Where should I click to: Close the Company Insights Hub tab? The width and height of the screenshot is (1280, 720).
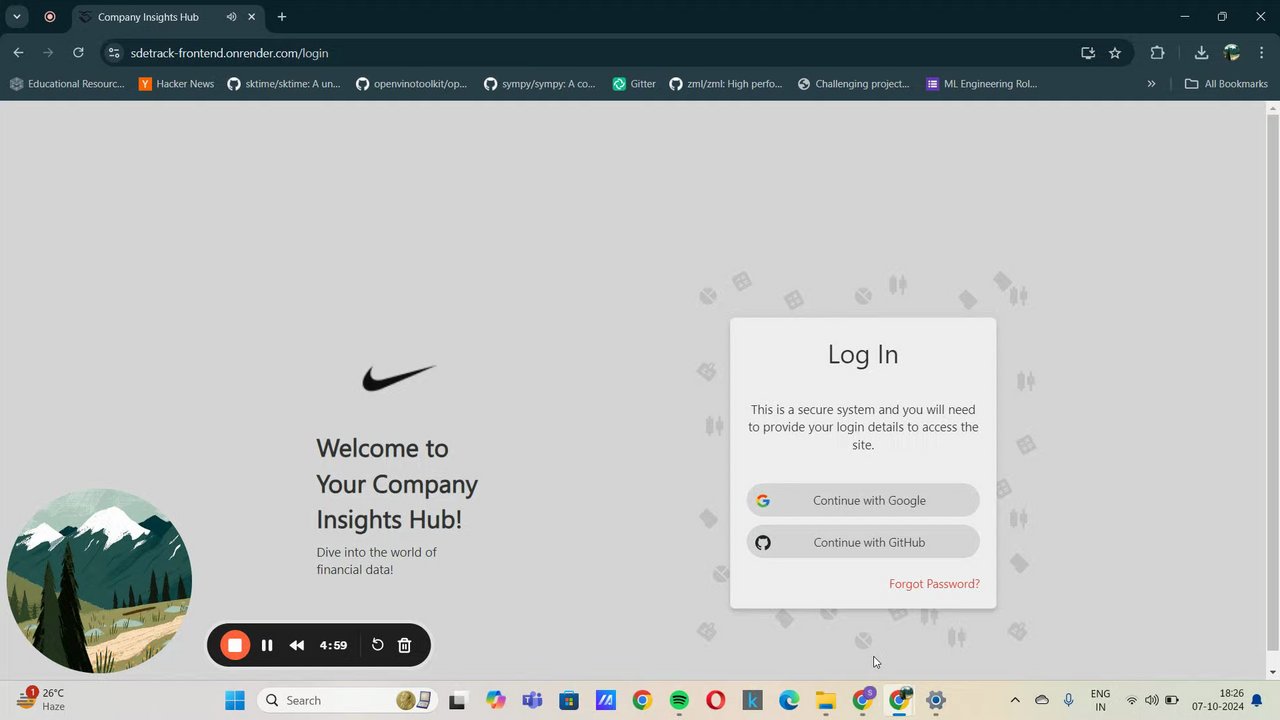point(252,17)
